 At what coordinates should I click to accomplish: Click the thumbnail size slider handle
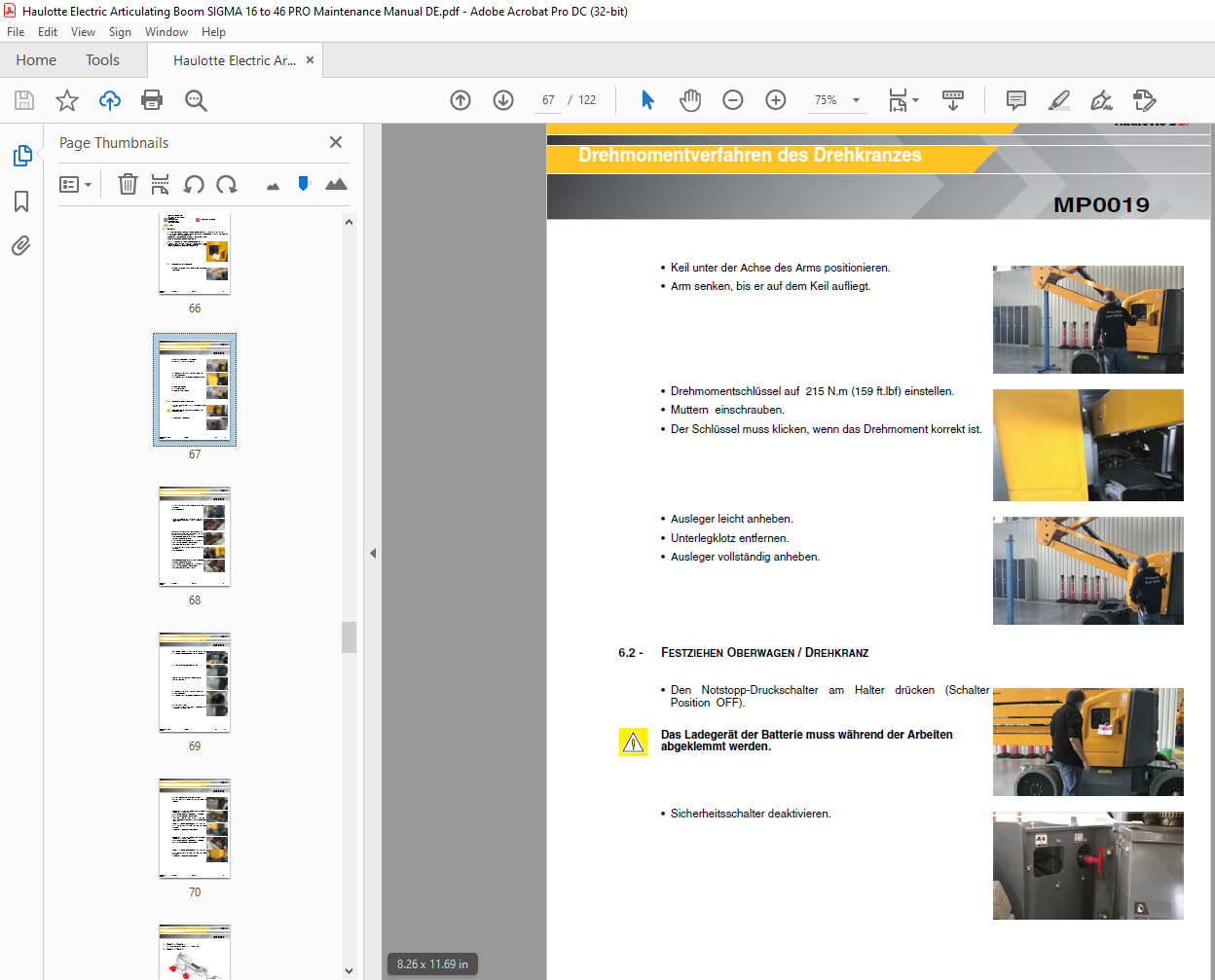pos(304,183)
